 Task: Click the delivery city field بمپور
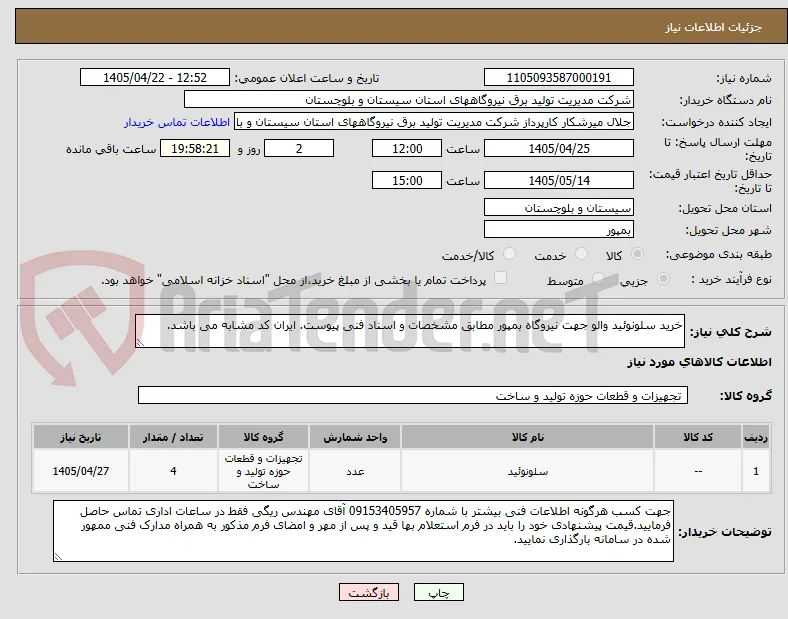click(558, 229)
